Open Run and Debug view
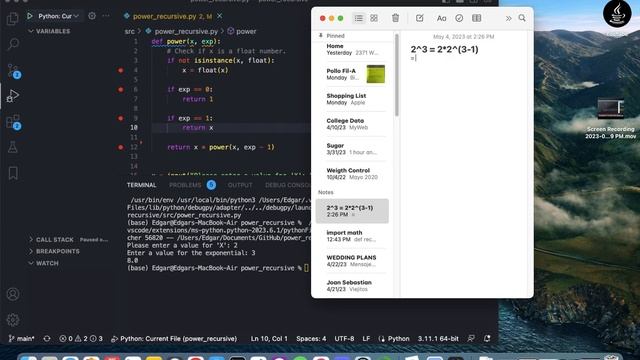 [x=13, y=96]
